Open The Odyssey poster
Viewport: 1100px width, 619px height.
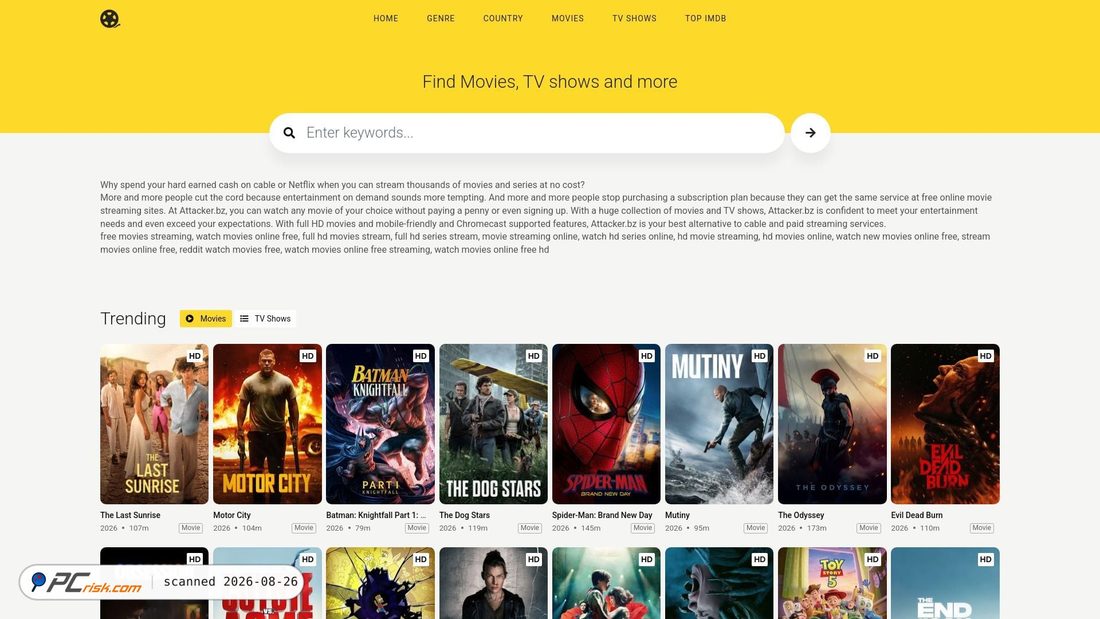pos(832,424)
